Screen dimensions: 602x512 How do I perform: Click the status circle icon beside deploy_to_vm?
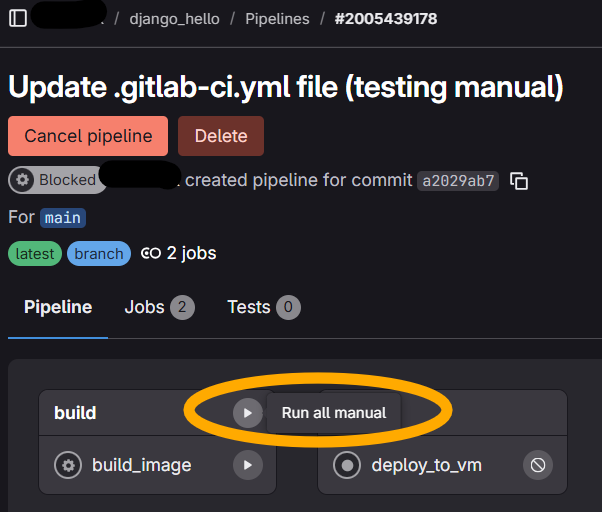347,465
